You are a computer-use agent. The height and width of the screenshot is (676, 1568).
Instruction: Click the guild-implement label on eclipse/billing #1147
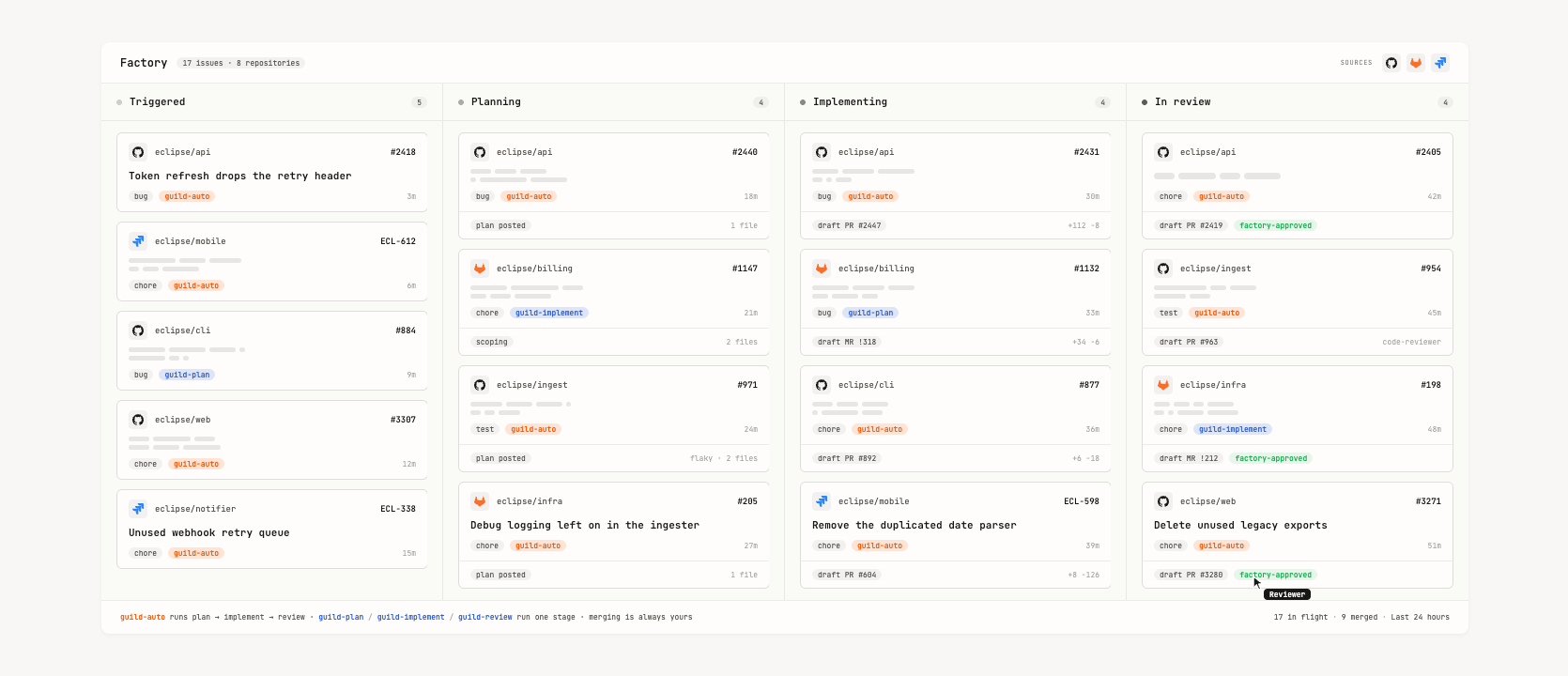549,313
